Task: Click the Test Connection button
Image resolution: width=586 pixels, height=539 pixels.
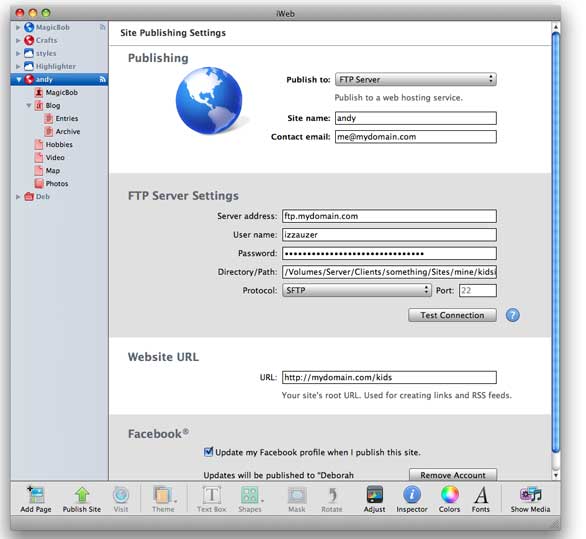Action: pos(452,315)
